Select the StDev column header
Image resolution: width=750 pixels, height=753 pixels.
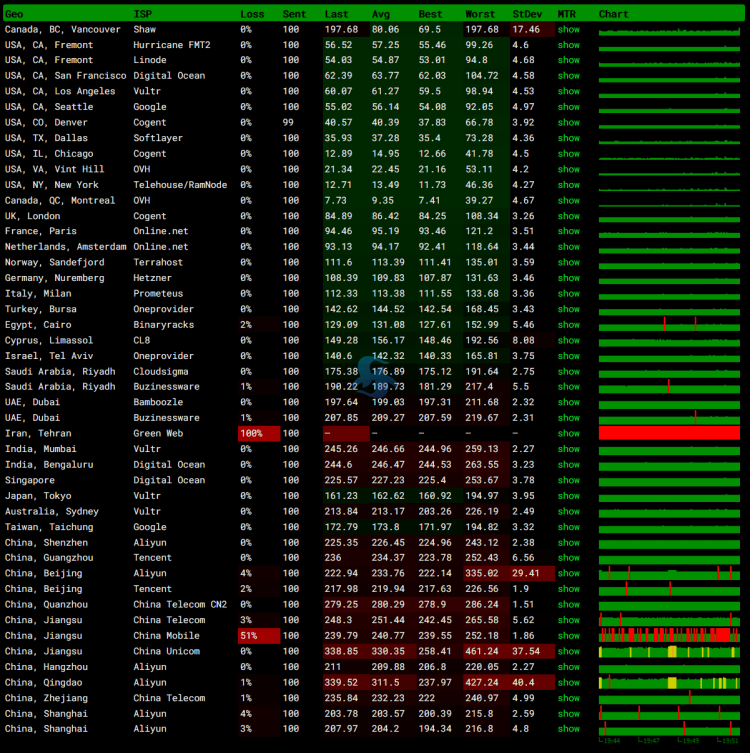526,14
